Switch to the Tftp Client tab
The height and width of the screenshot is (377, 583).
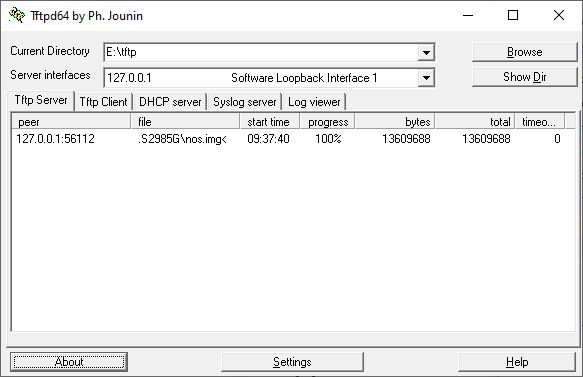103,102
